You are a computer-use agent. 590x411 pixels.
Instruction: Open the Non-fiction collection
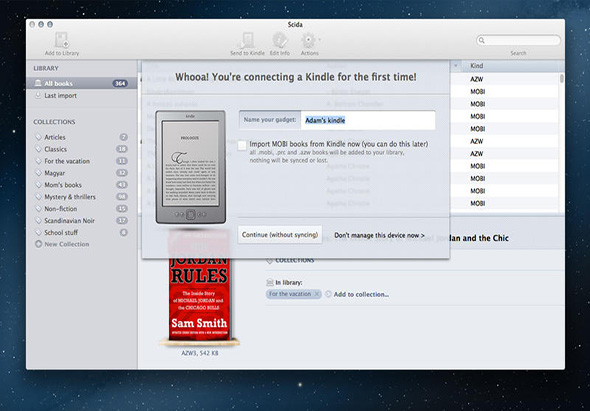coord(82,209)
